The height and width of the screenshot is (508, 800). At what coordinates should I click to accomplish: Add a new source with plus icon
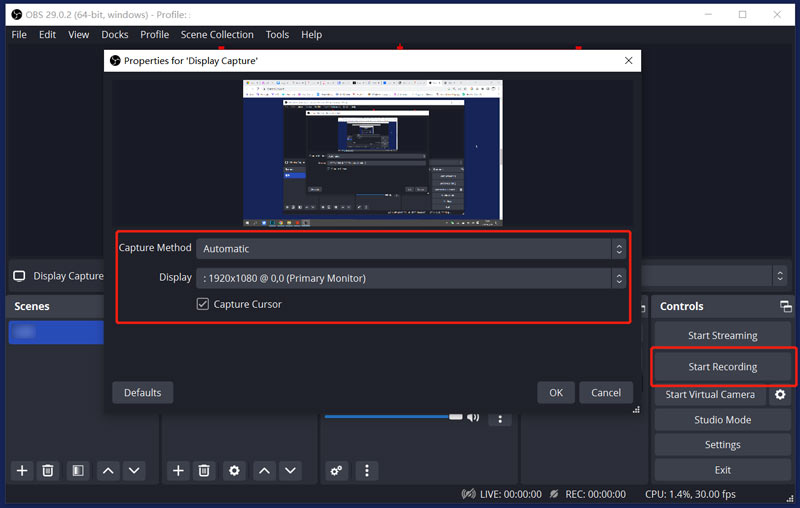[x=178, y=470]
